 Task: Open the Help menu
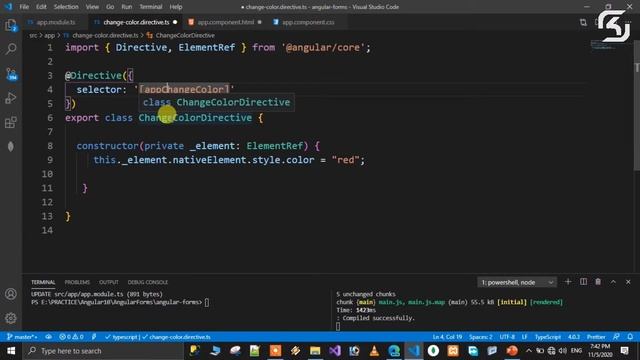coord(176,7)
